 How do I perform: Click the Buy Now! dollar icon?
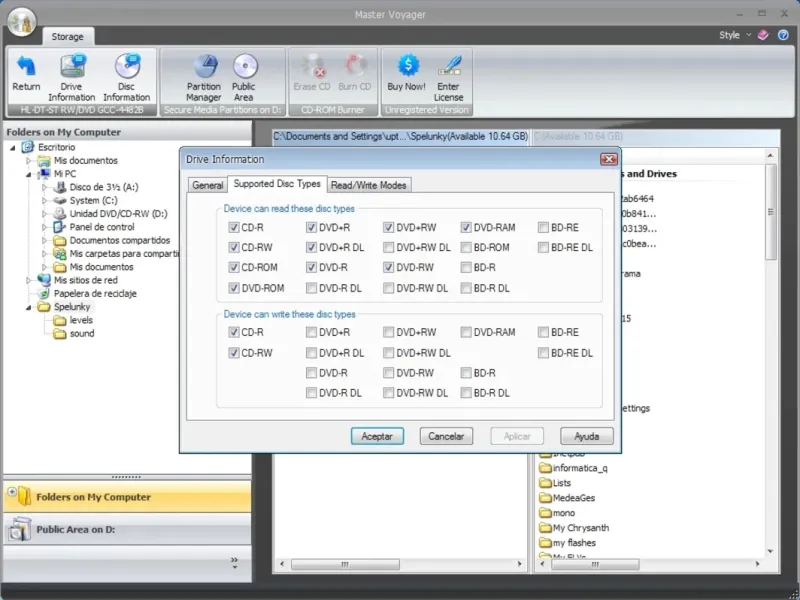(407, 65)
